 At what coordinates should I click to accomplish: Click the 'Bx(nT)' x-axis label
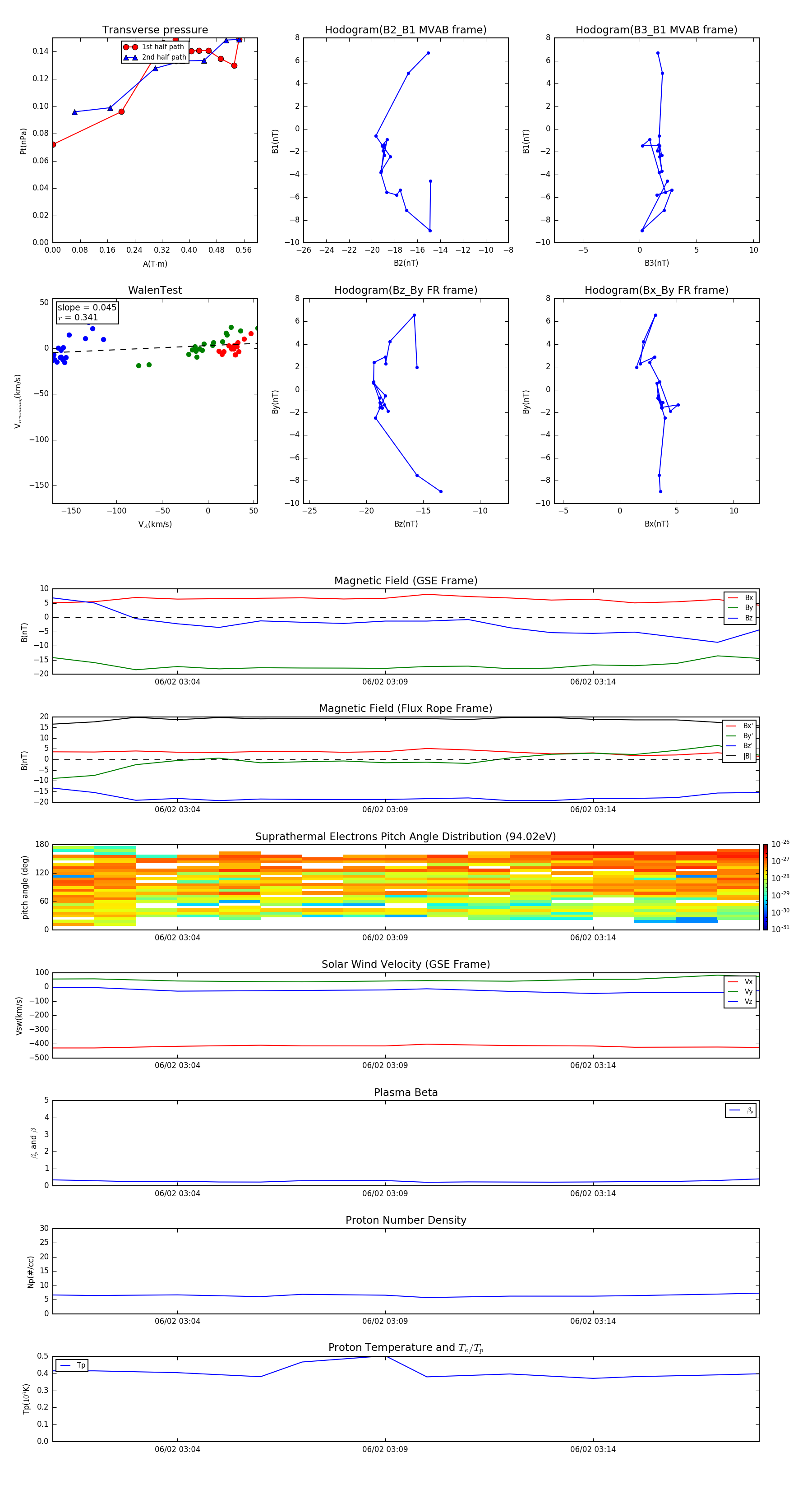(656, 524)
